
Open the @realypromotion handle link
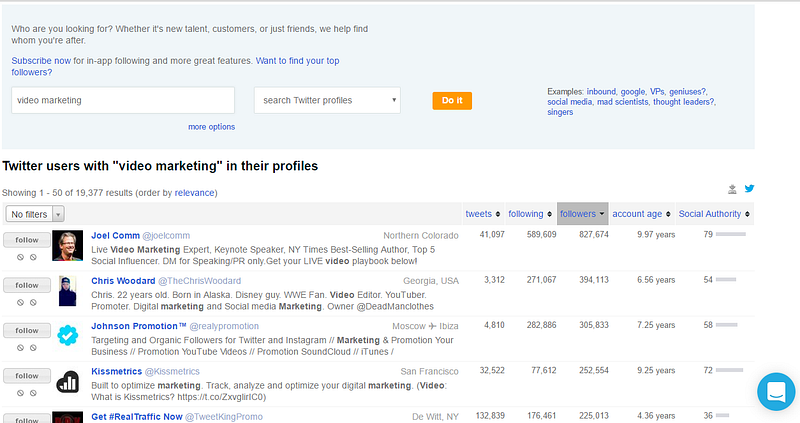(x=224, y=326)
